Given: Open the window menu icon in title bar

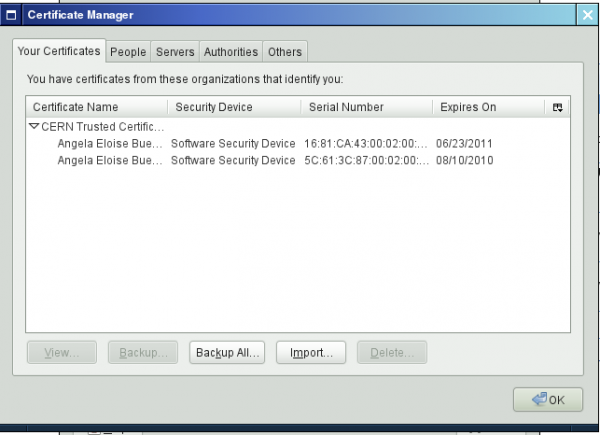Looking at the screenshot, I should (x=12, y=15).
